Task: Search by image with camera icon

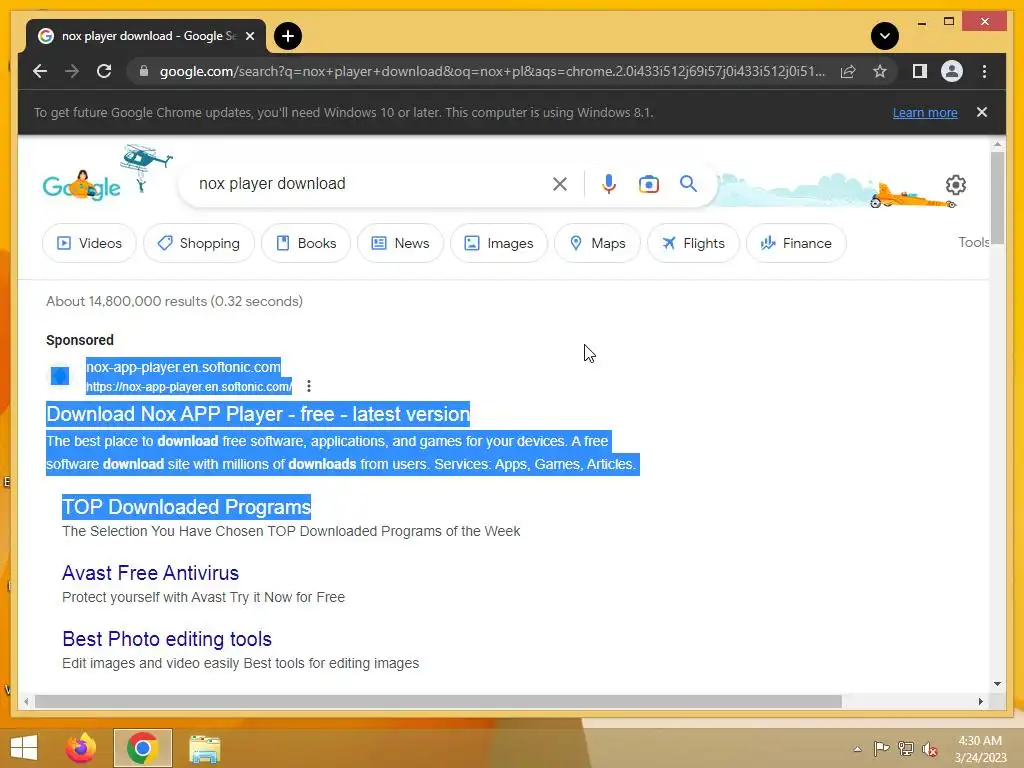Action: pyautogui.click(x=648, y=184)
